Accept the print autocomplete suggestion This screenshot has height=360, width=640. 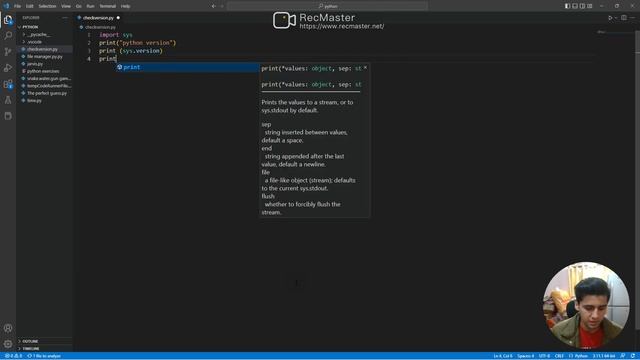[x=187, y=67]
